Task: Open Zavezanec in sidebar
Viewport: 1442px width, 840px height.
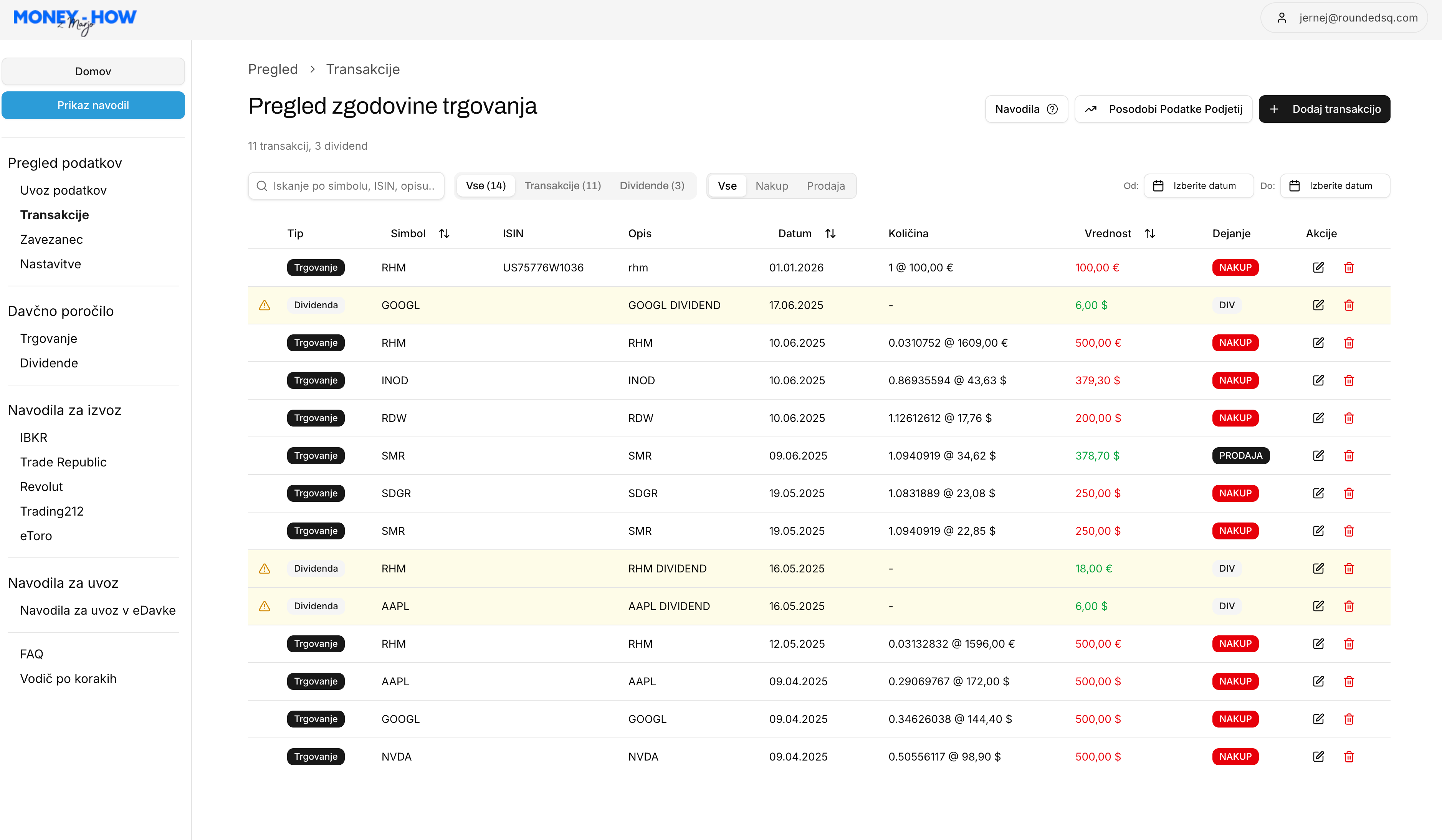Action: point(51,240)
